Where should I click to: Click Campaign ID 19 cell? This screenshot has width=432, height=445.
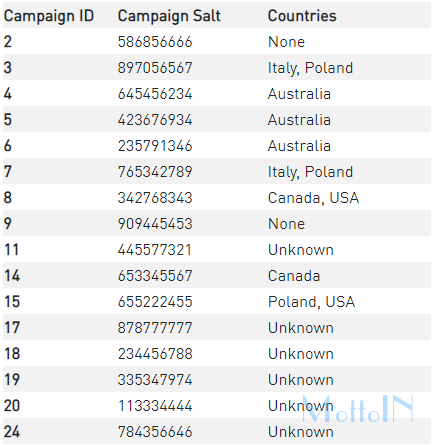click(x=12, y=380)
